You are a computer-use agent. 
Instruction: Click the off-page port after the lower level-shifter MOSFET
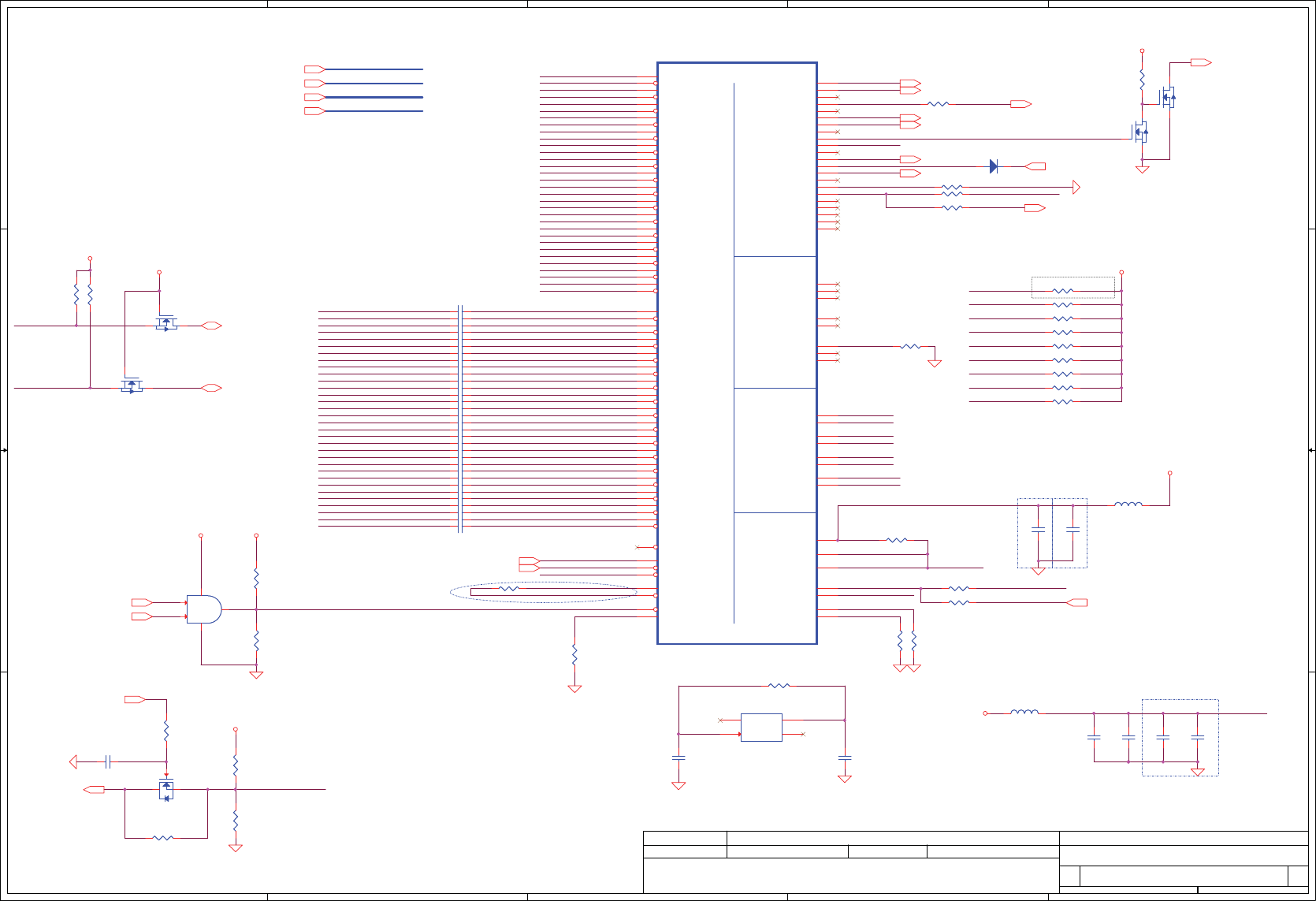click(211, 388)
